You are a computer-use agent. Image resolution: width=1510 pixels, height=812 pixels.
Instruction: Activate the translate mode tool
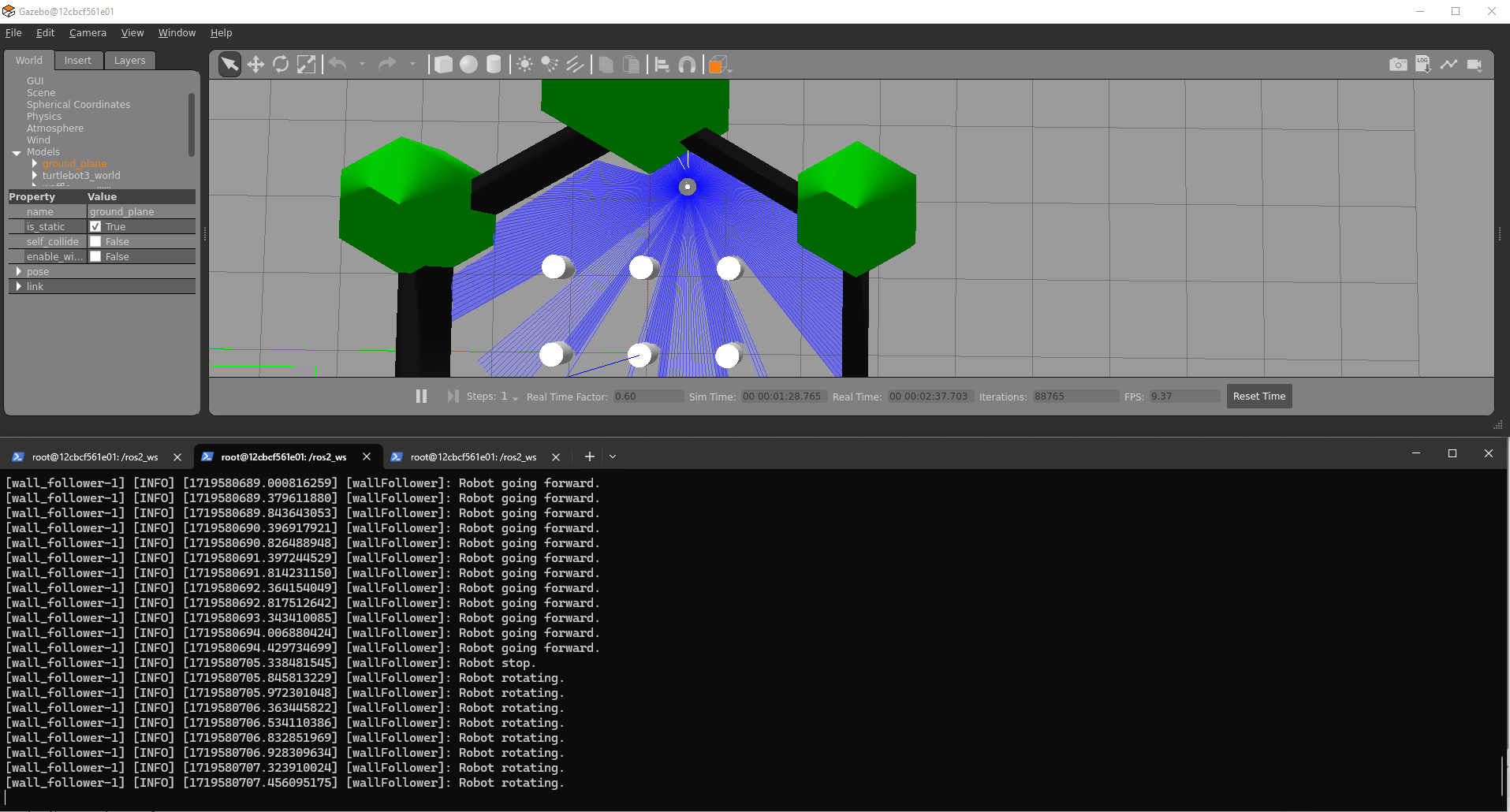[255, 65]
